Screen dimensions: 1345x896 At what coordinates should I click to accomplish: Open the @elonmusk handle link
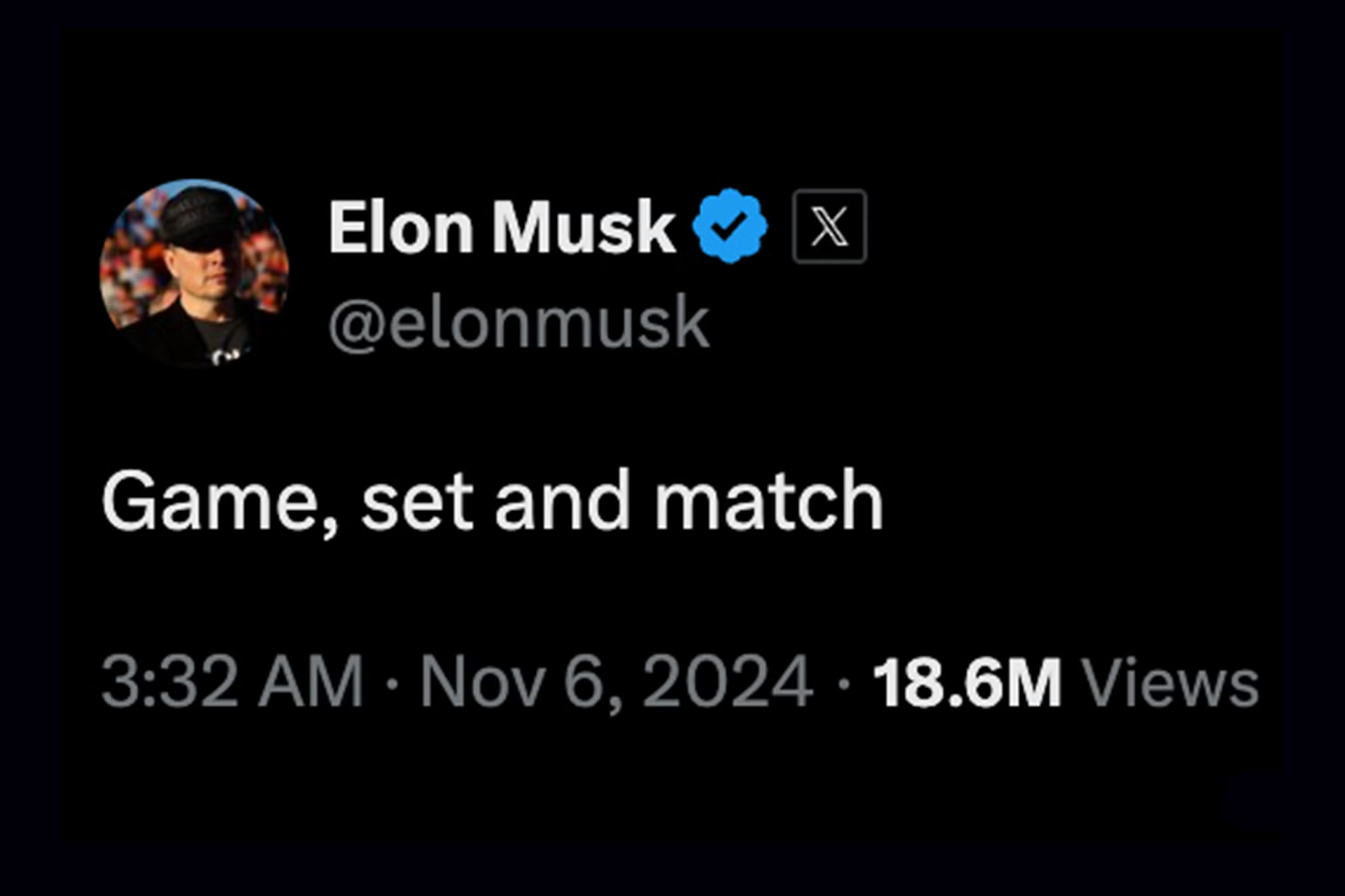click(x=519, y=322)
